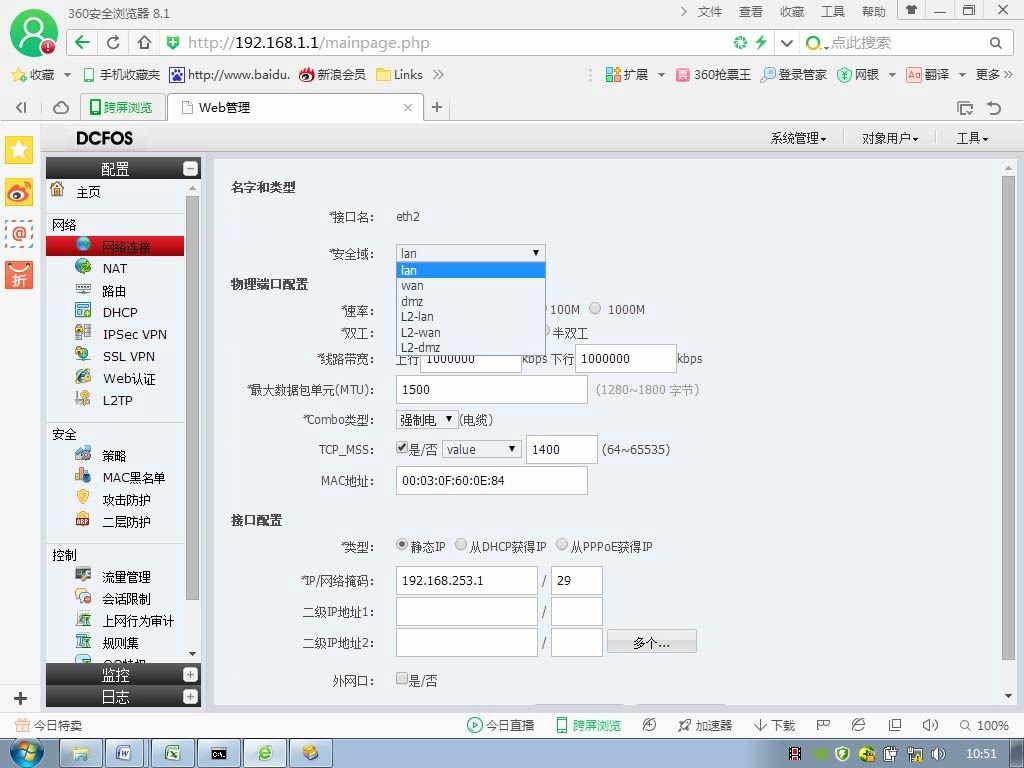Click the user avatar icon
This screenshot has height=768, width=1024.
click(x=33, y=33)
